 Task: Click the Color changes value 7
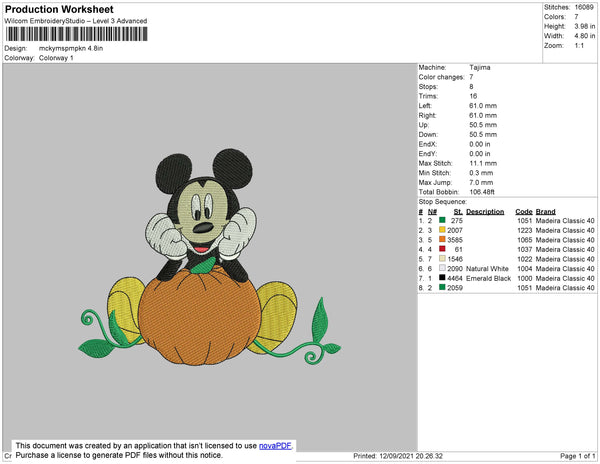point(471,77)
